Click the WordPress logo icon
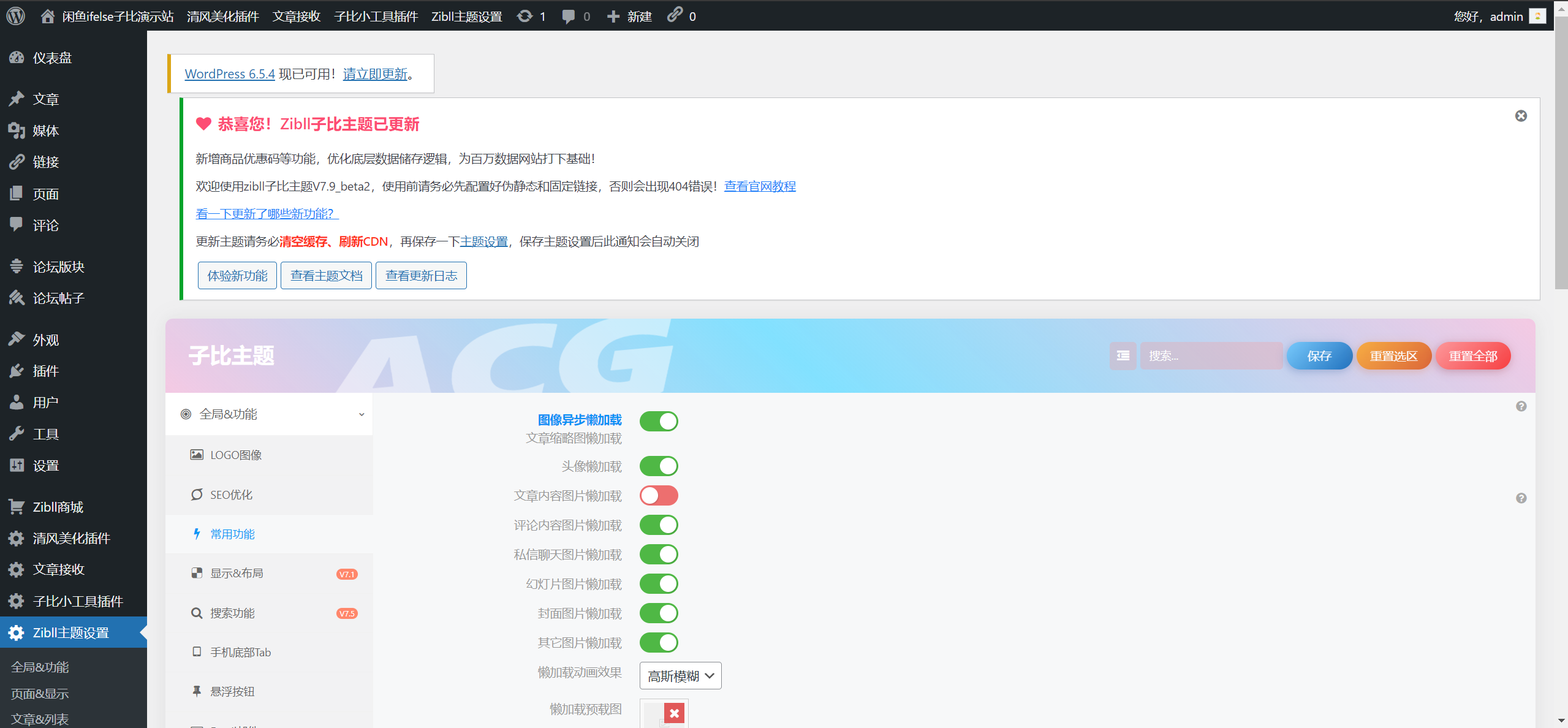Screen dimensions: 1568x728 coord(16,16)
